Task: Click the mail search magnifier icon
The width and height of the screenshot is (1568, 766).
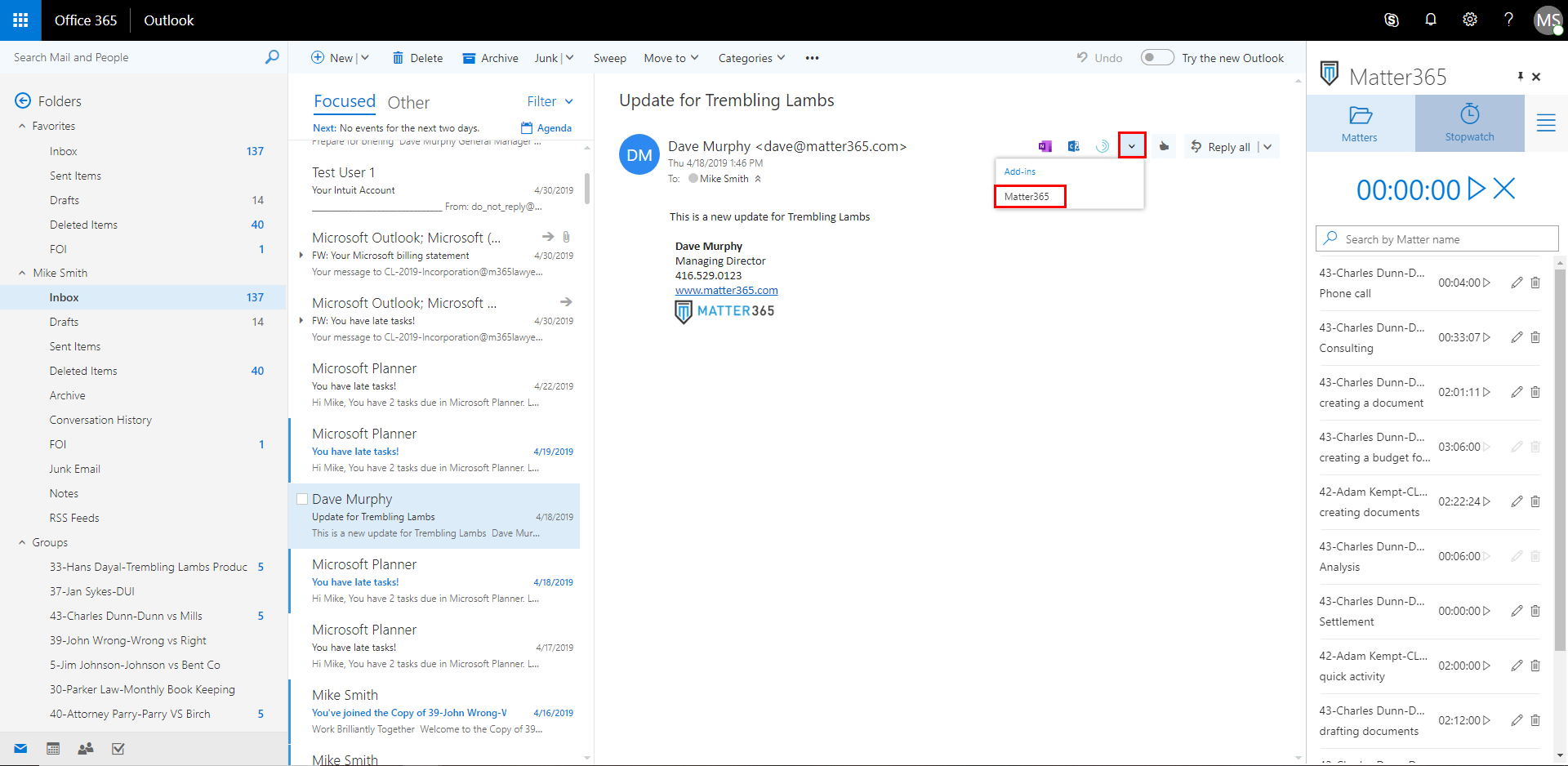Action: pyautogui.click(x=272, y=57)
